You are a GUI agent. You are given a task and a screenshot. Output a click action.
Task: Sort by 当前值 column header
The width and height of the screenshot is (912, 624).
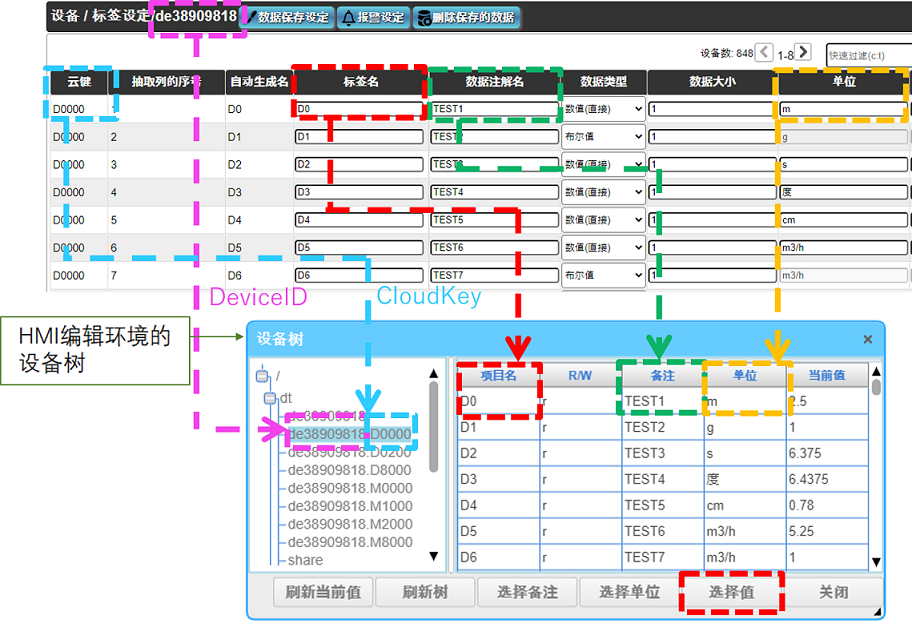(827, 375)
